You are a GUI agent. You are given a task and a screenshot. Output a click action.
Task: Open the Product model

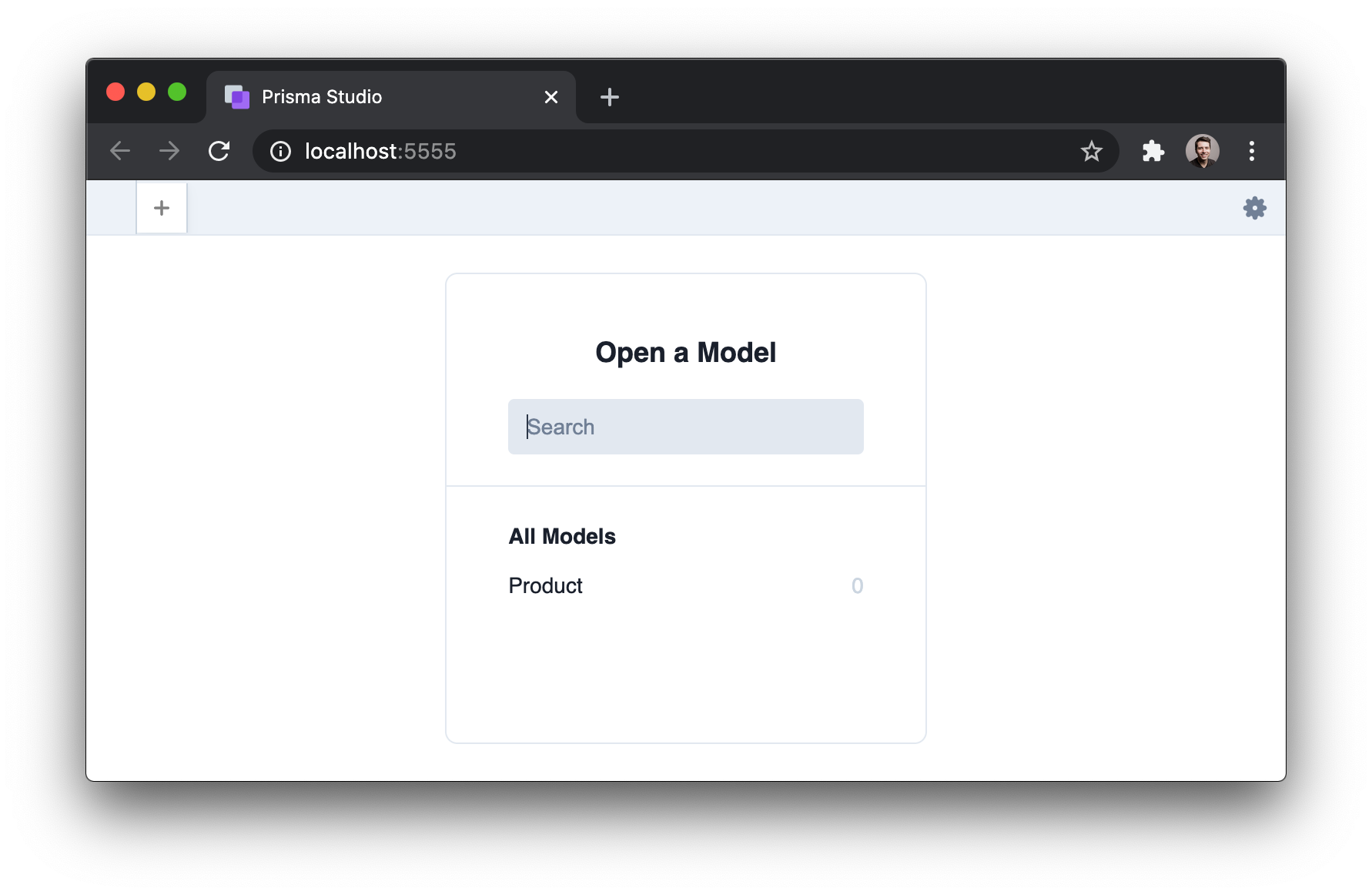(x=545, y=585)
